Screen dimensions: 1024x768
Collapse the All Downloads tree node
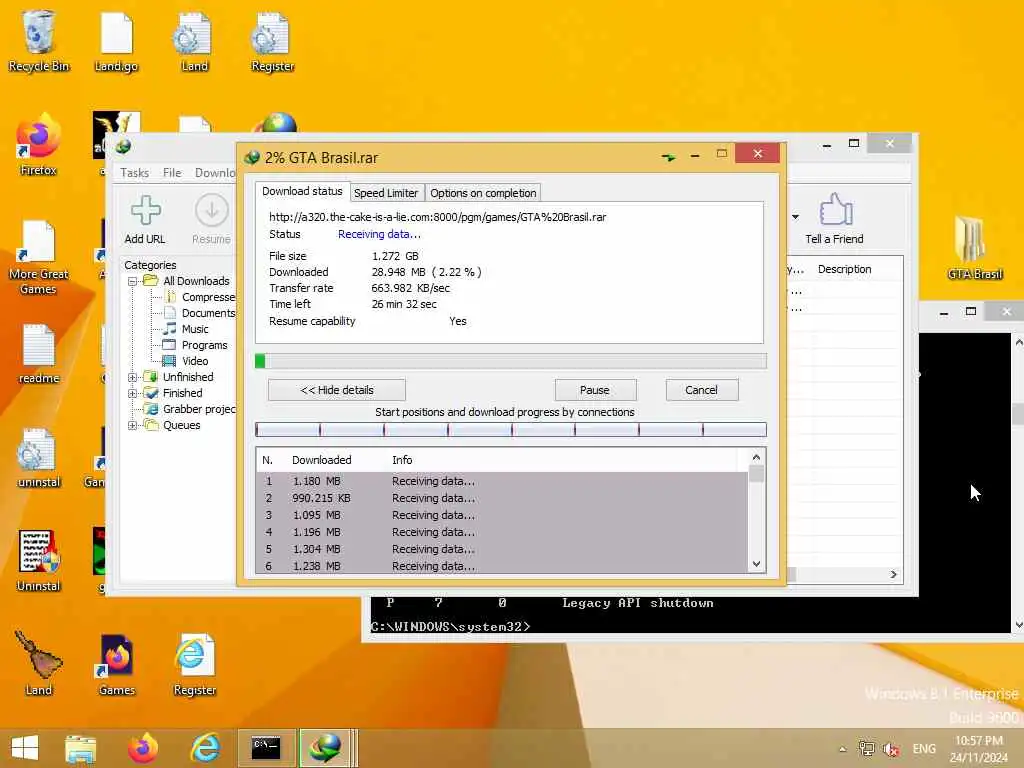click(133, 281)
